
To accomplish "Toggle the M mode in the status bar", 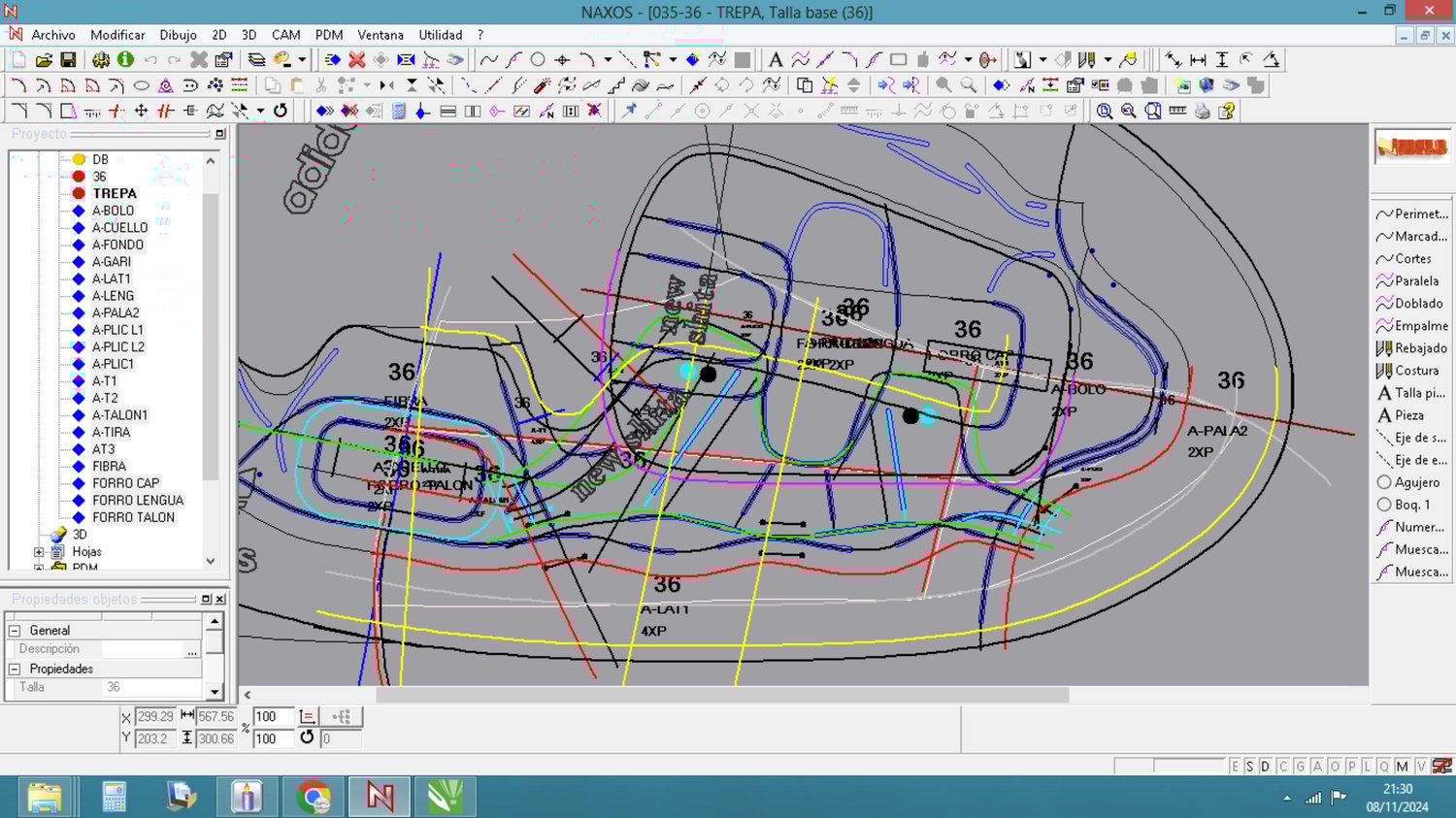I will coord(1403,767).
